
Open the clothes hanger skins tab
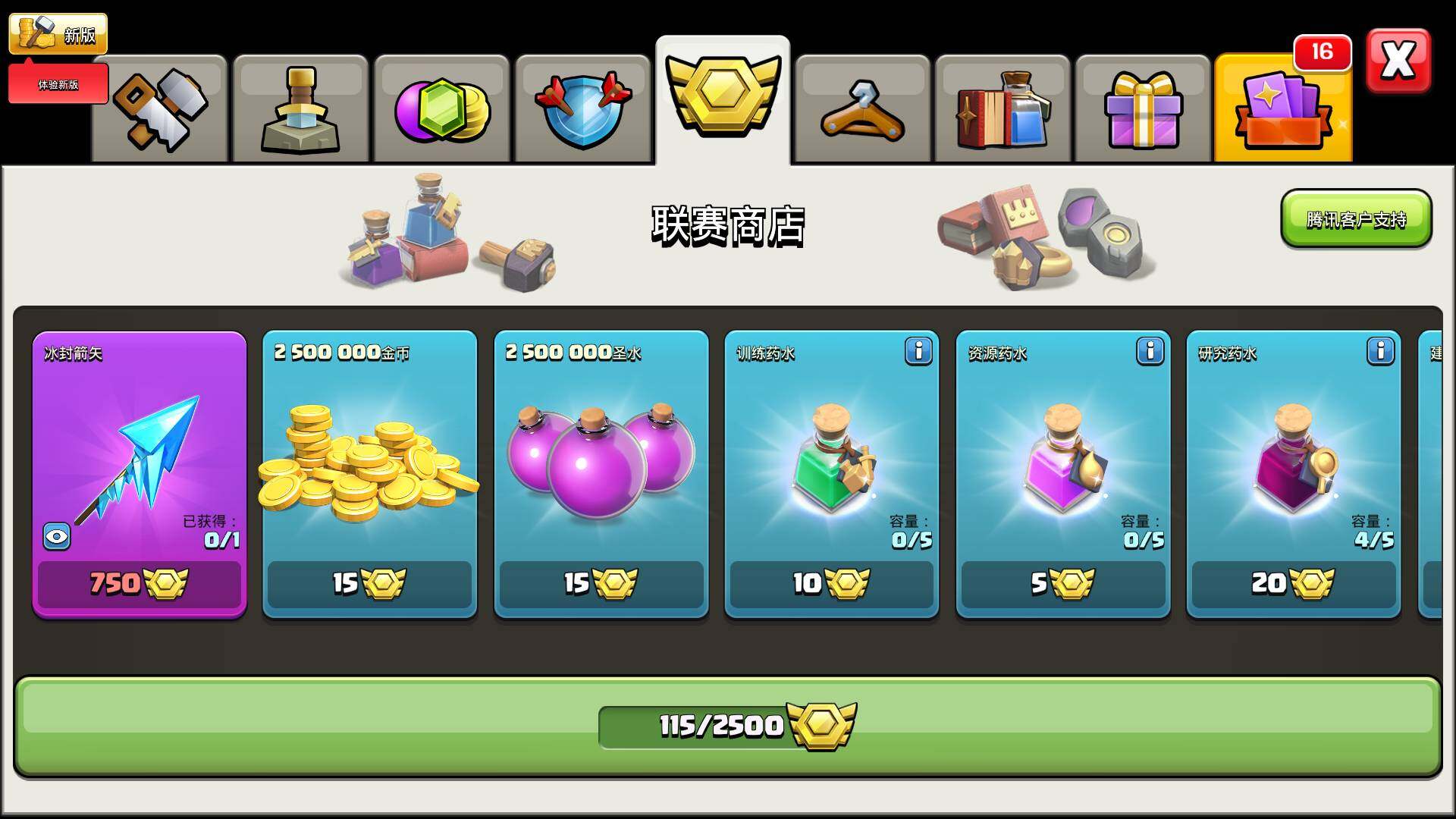tap(863, 108)
